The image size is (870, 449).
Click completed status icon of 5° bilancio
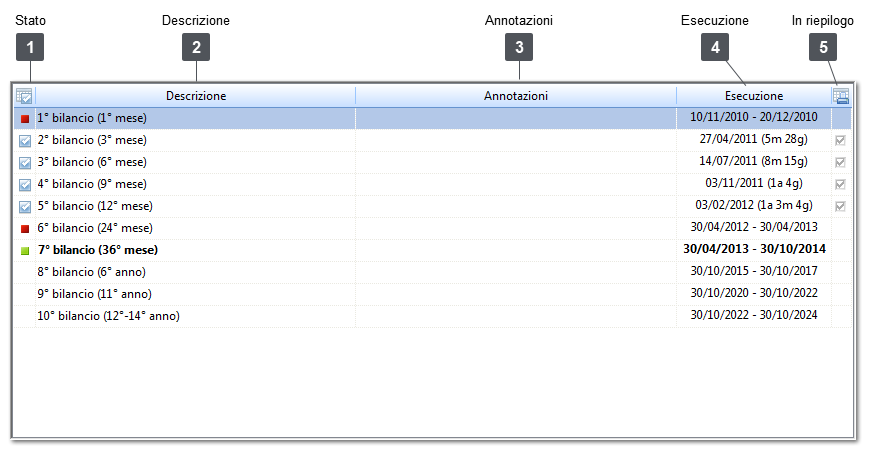[x=25, y=207]
